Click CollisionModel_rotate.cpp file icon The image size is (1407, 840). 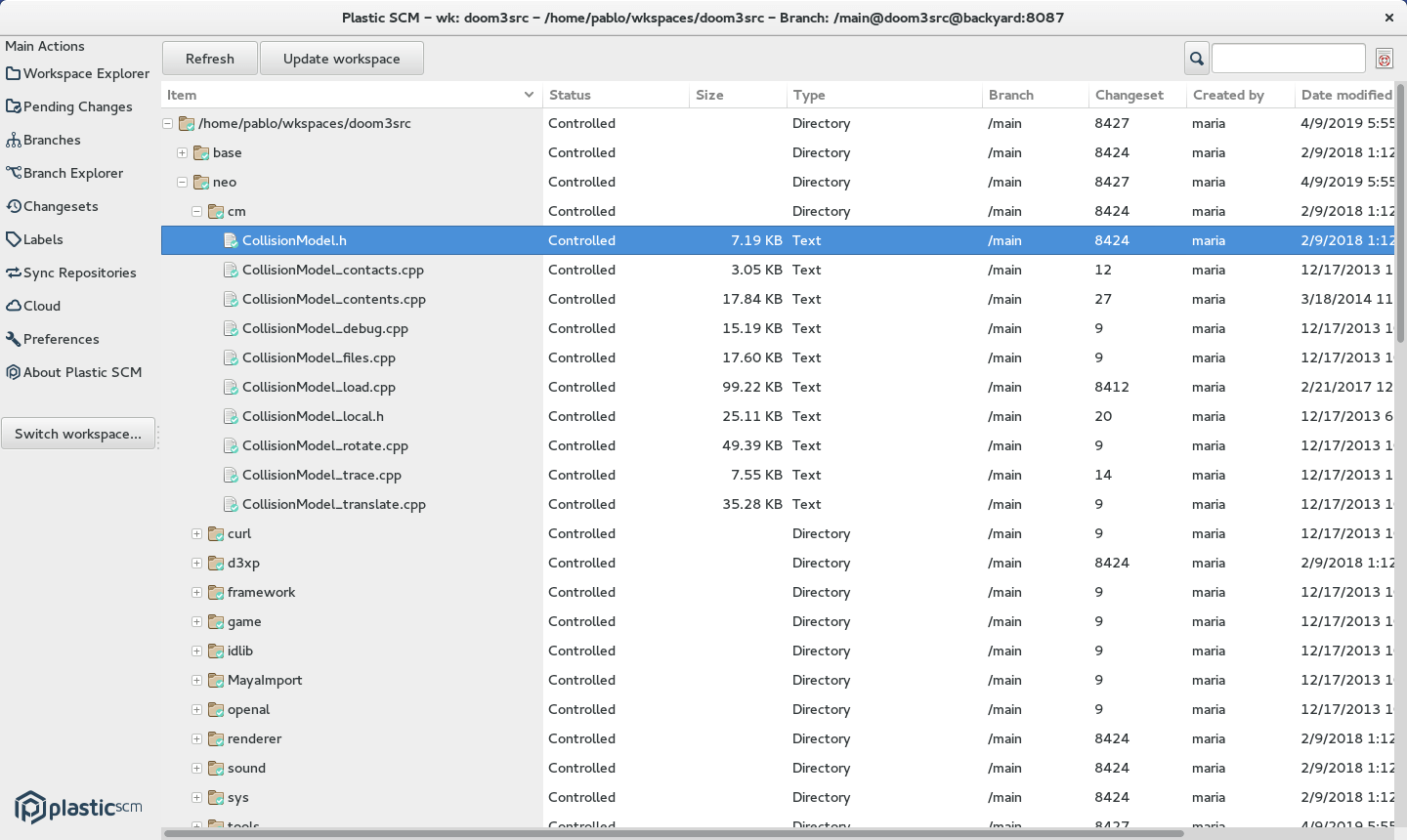click(231, 445)
